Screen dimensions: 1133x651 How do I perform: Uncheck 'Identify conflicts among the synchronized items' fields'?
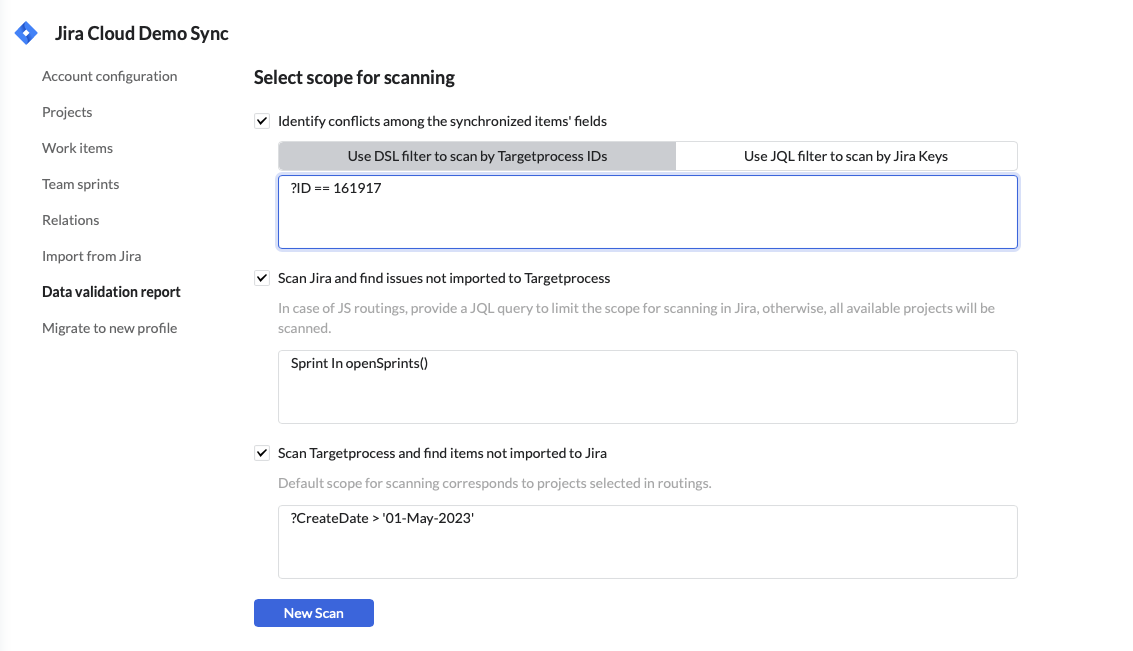pos(262,121)
